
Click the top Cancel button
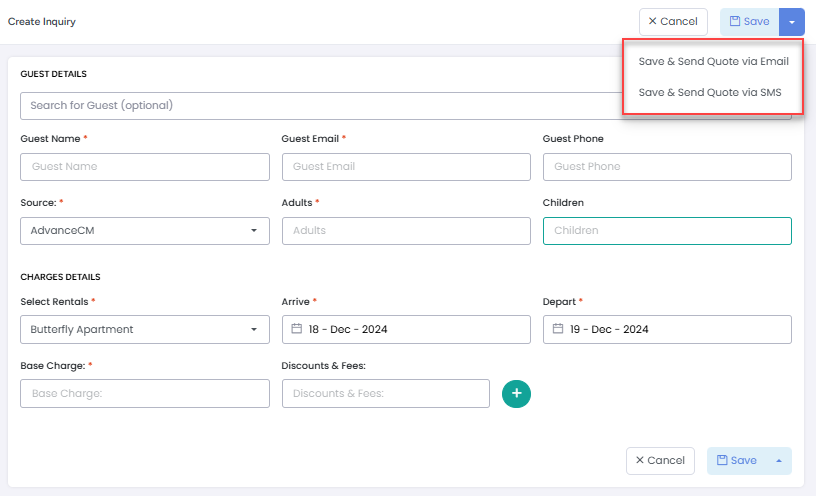coord(673,22)
